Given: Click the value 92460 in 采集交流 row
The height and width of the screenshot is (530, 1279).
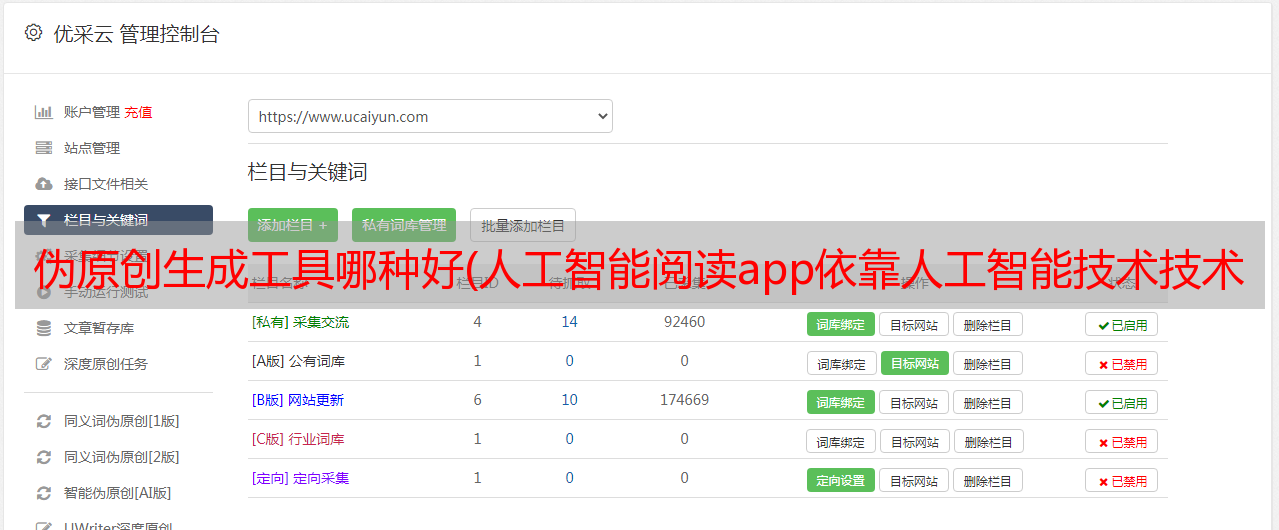Looking at the screenshot, I should pyautogui.click(x=684, y=322).
